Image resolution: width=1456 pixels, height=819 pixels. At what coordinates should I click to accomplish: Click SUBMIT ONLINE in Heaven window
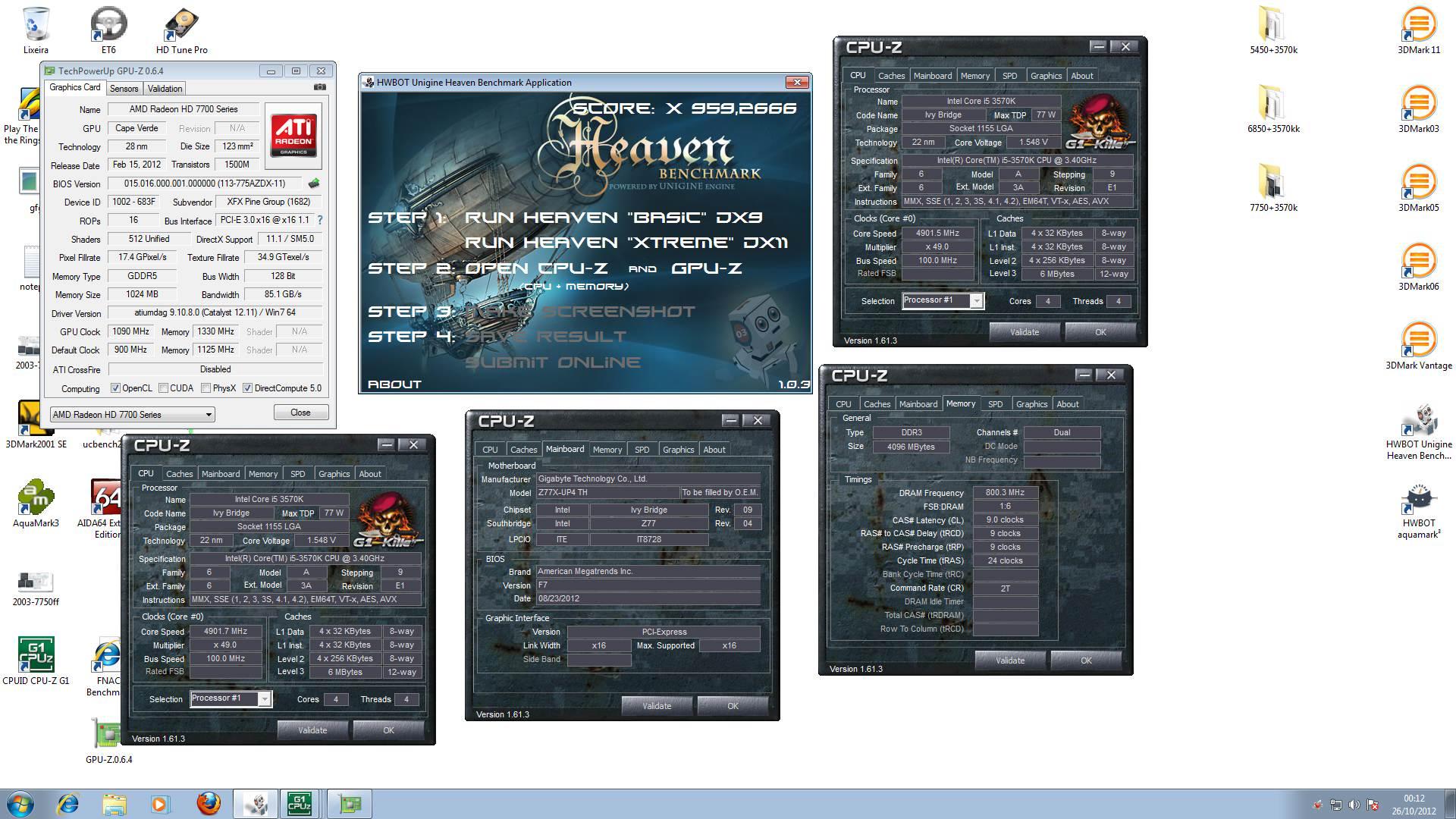coord(553,362)
